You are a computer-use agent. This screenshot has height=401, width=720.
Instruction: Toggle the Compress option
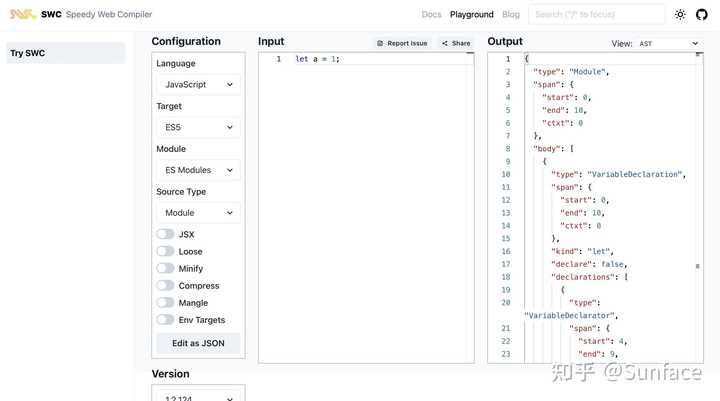tap(165, 286)
